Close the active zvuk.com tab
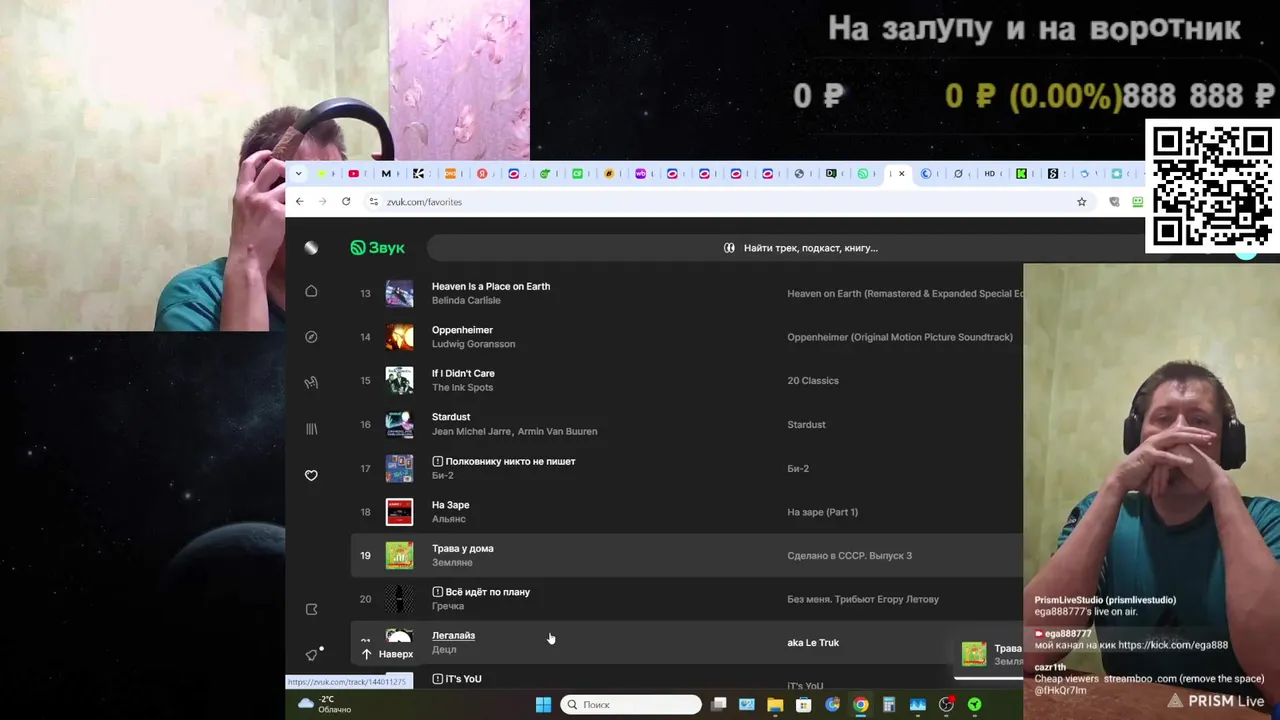Image resolution: width=1280 pixels, height=720 pixels. coord(901,173)
